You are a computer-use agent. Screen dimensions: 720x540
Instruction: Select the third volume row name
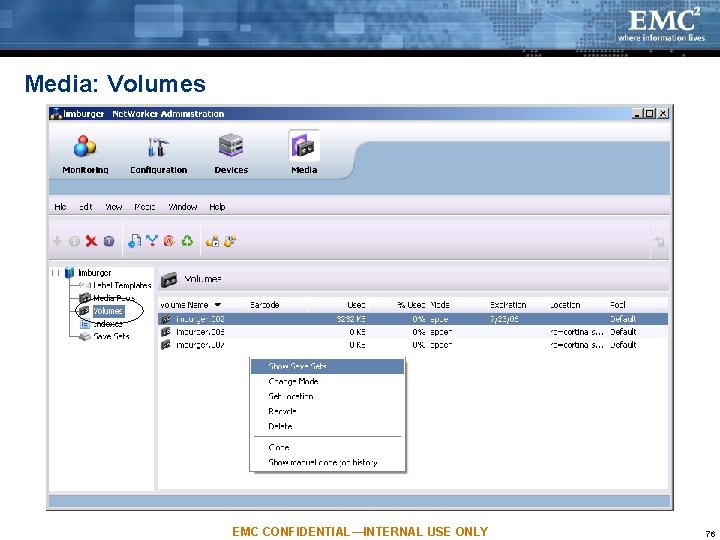pos(200,345)
